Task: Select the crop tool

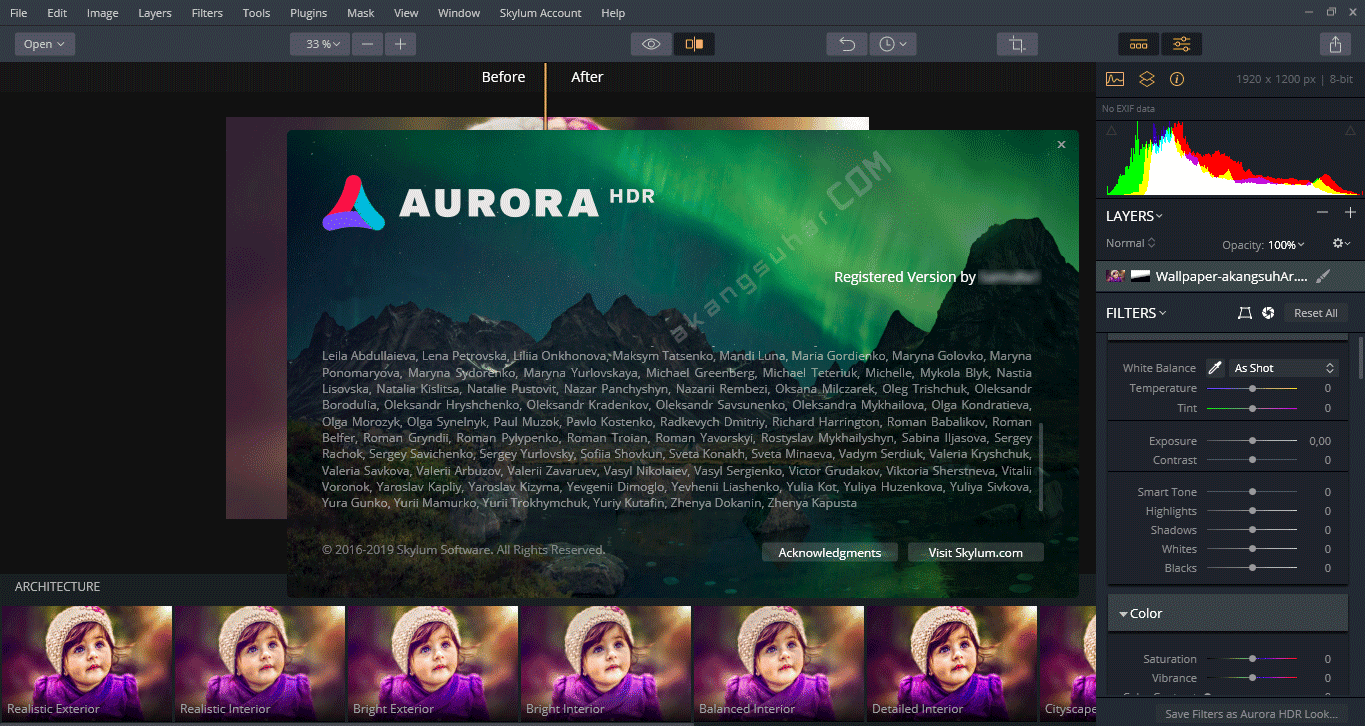Action: (x=1017, y=44)
